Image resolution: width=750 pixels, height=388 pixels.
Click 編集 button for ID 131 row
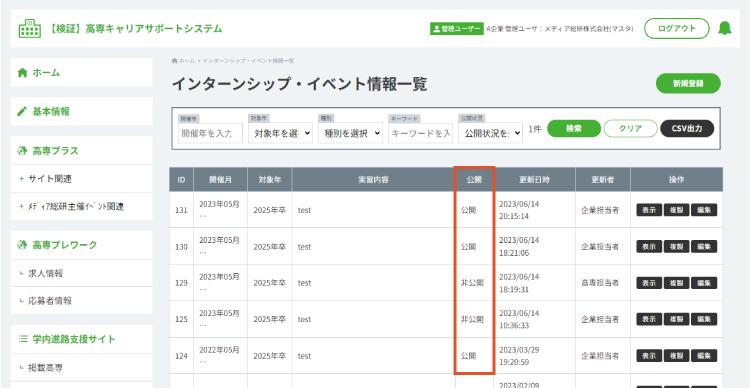click(704, 210)
